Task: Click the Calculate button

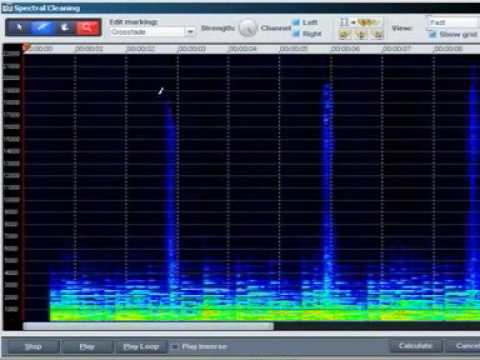Action: 416,346
